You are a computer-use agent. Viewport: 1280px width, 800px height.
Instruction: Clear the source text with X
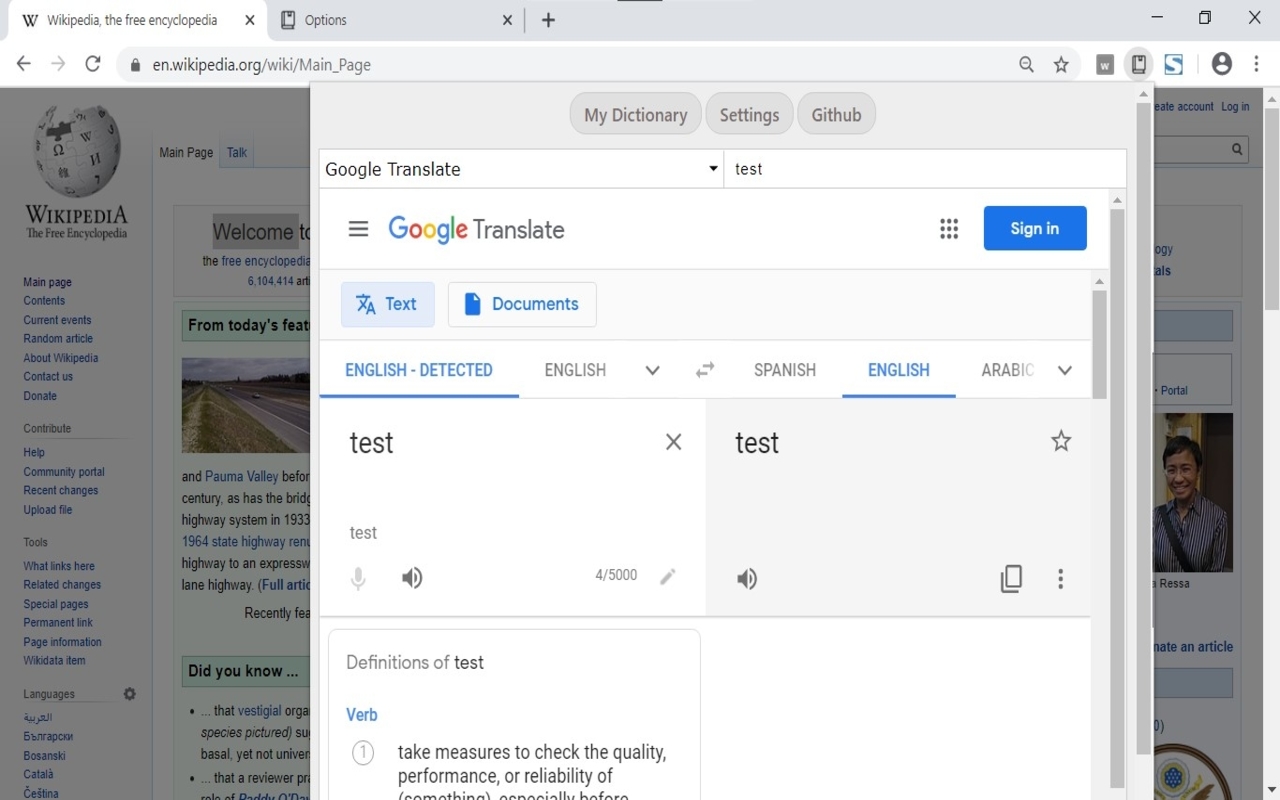[x=673, y=442]
